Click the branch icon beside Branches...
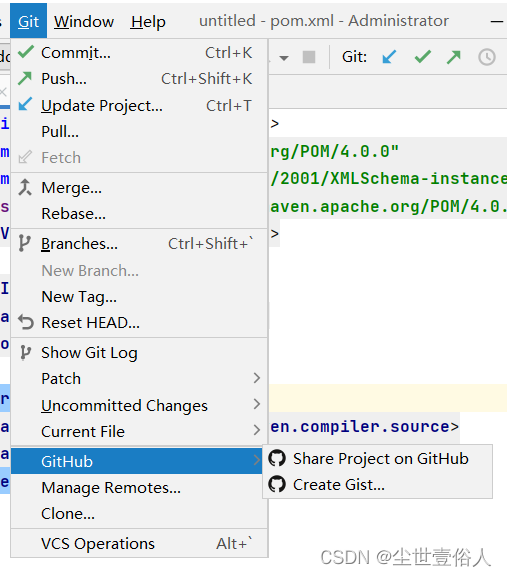This screenshot has height=577, width=507. [x=24, y=243]
